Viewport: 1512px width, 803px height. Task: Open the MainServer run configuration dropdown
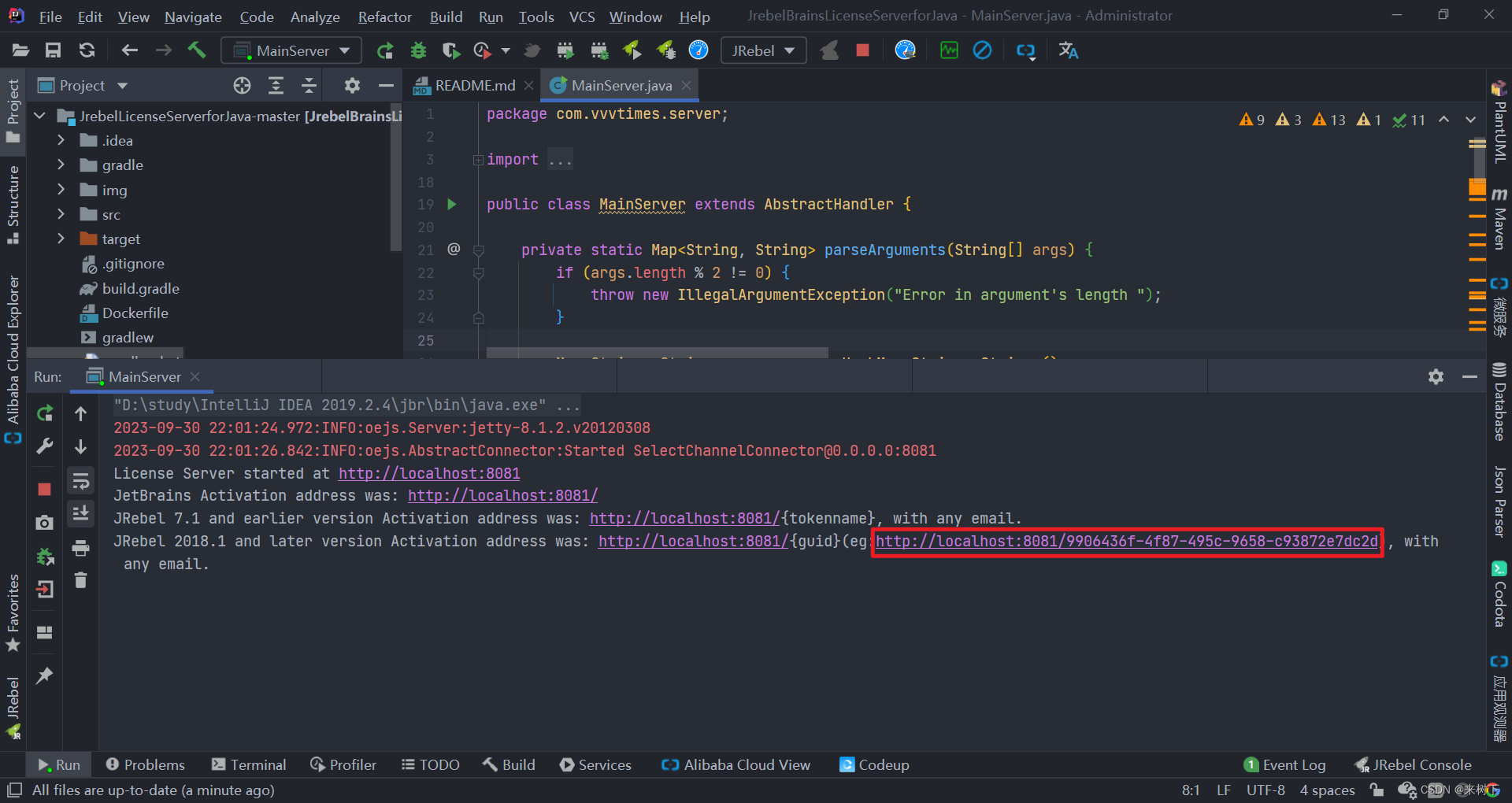pos(291,50)
